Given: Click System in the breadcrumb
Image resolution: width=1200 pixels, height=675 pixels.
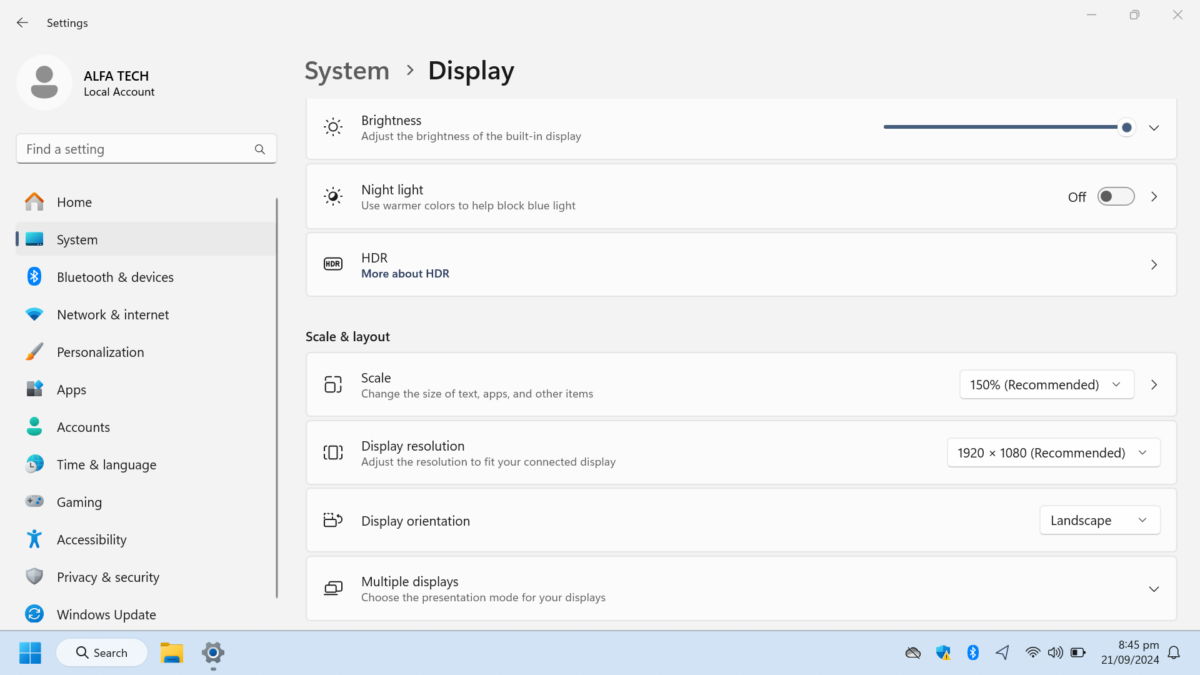Looking at the screenshot, I should [x=347, y=71].
